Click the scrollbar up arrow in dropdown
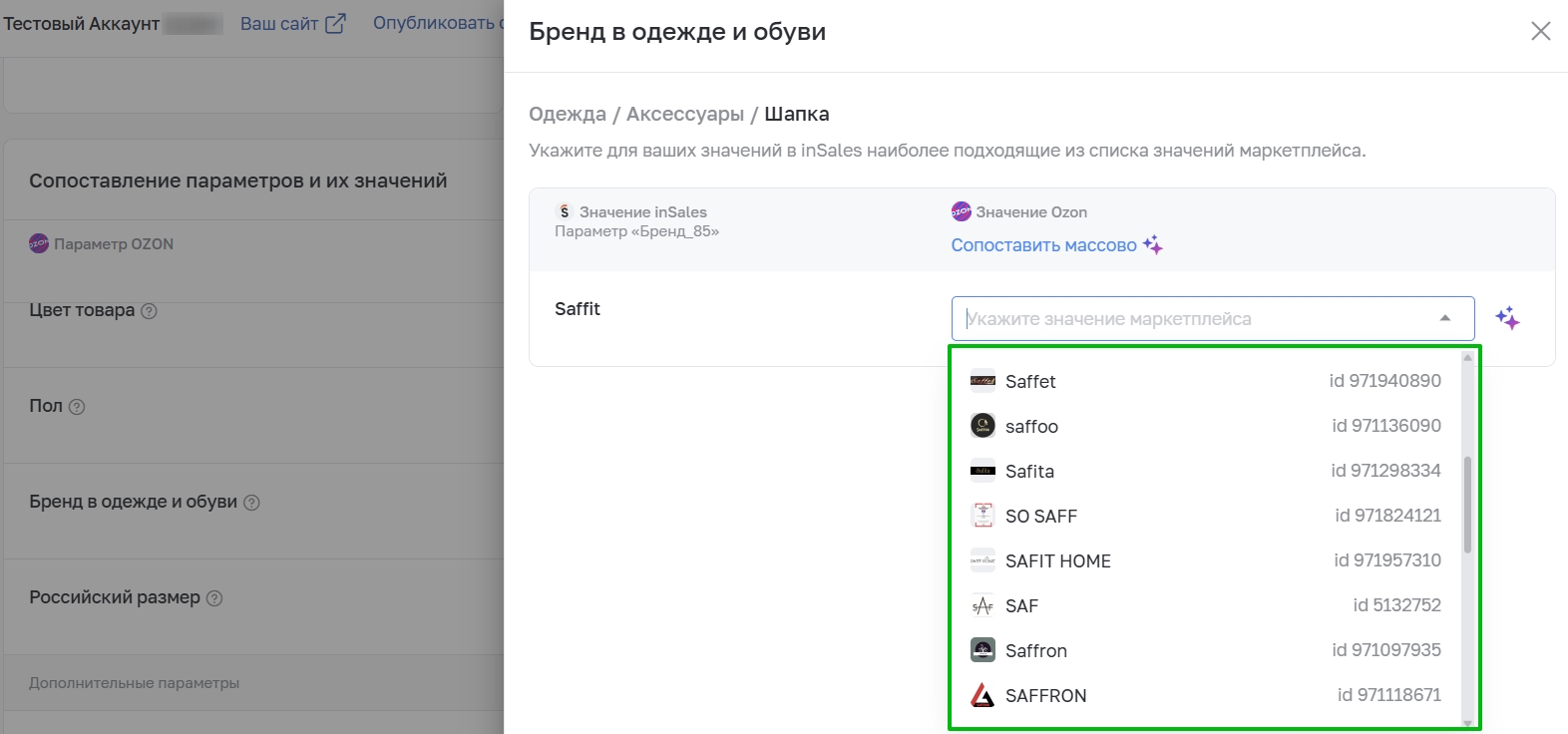 coord(1467,357)
